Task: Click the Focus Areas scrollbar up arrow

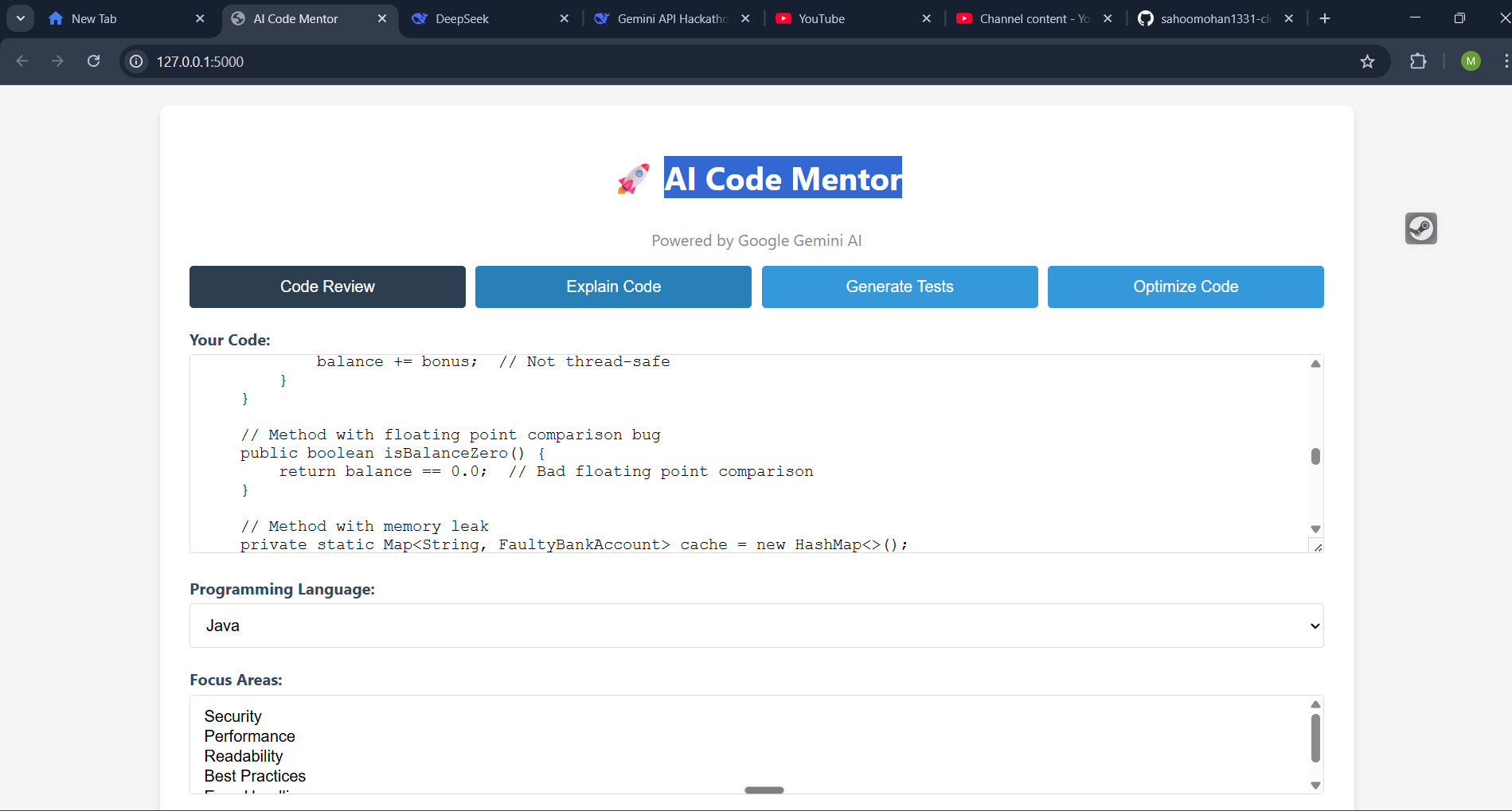Action: [1315, 704]
